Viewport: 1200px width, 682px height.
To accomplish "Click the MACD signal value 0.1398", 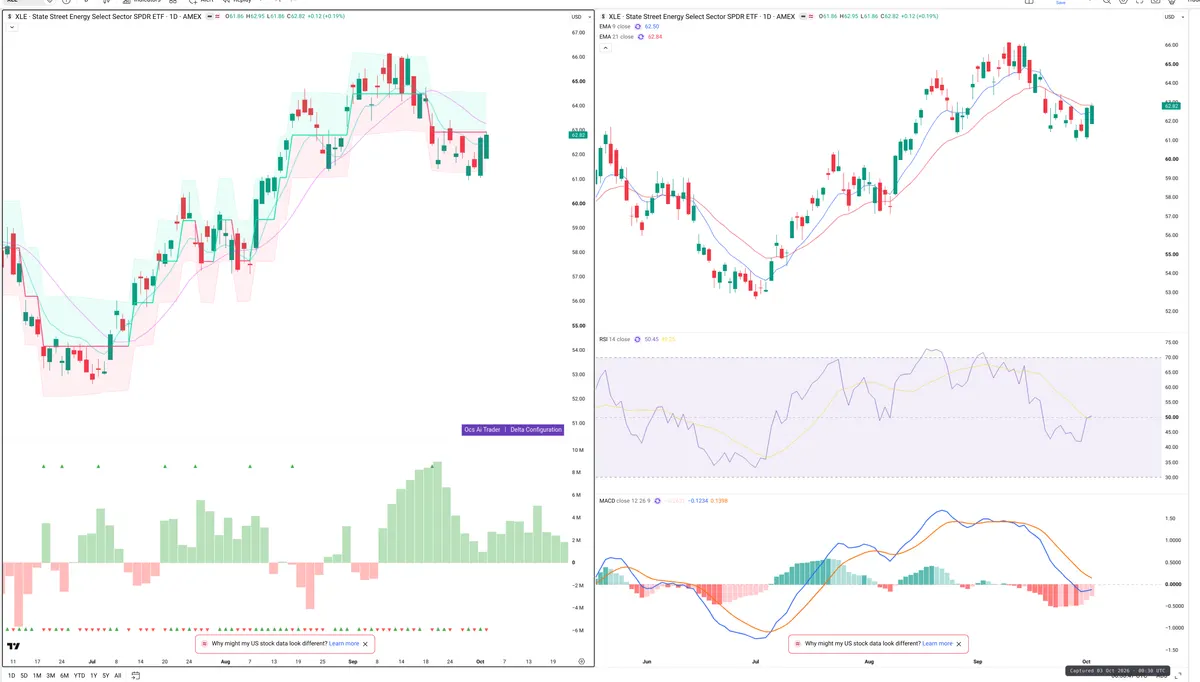I will (x=719, y=501).
